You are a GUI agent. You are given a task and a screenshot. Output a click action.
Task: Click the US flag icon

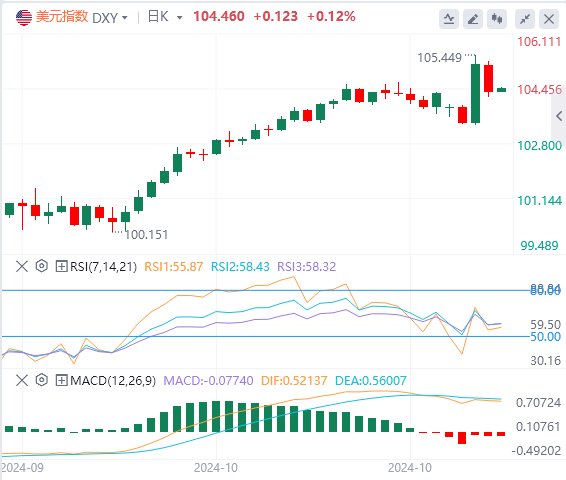click(x=24, y=17)
